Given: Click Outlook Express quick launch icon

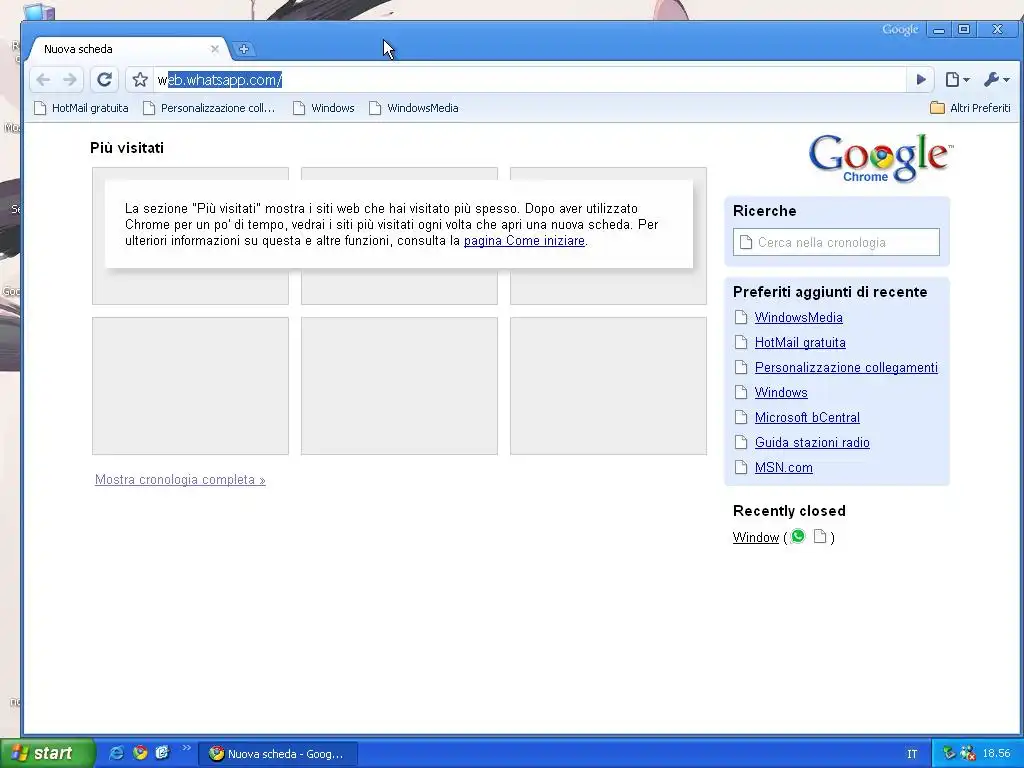Looking at the screenshot, I should coord(162,753).
